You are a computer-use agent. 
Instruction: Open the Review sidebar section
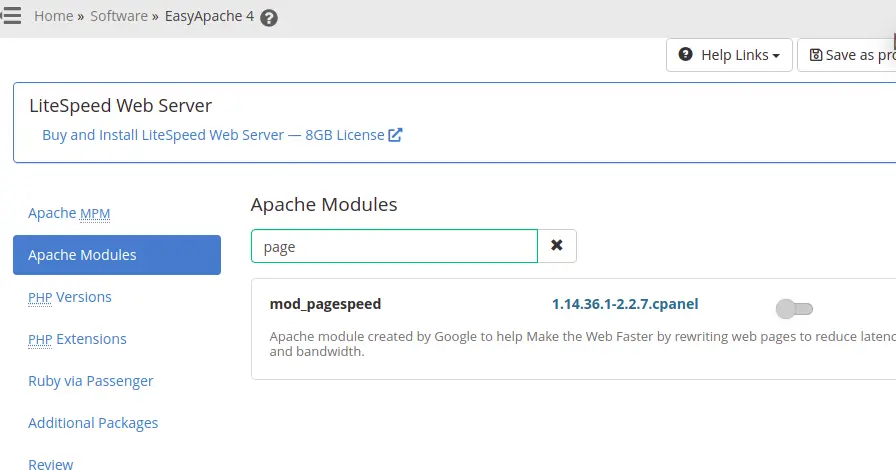coord(51,465)
